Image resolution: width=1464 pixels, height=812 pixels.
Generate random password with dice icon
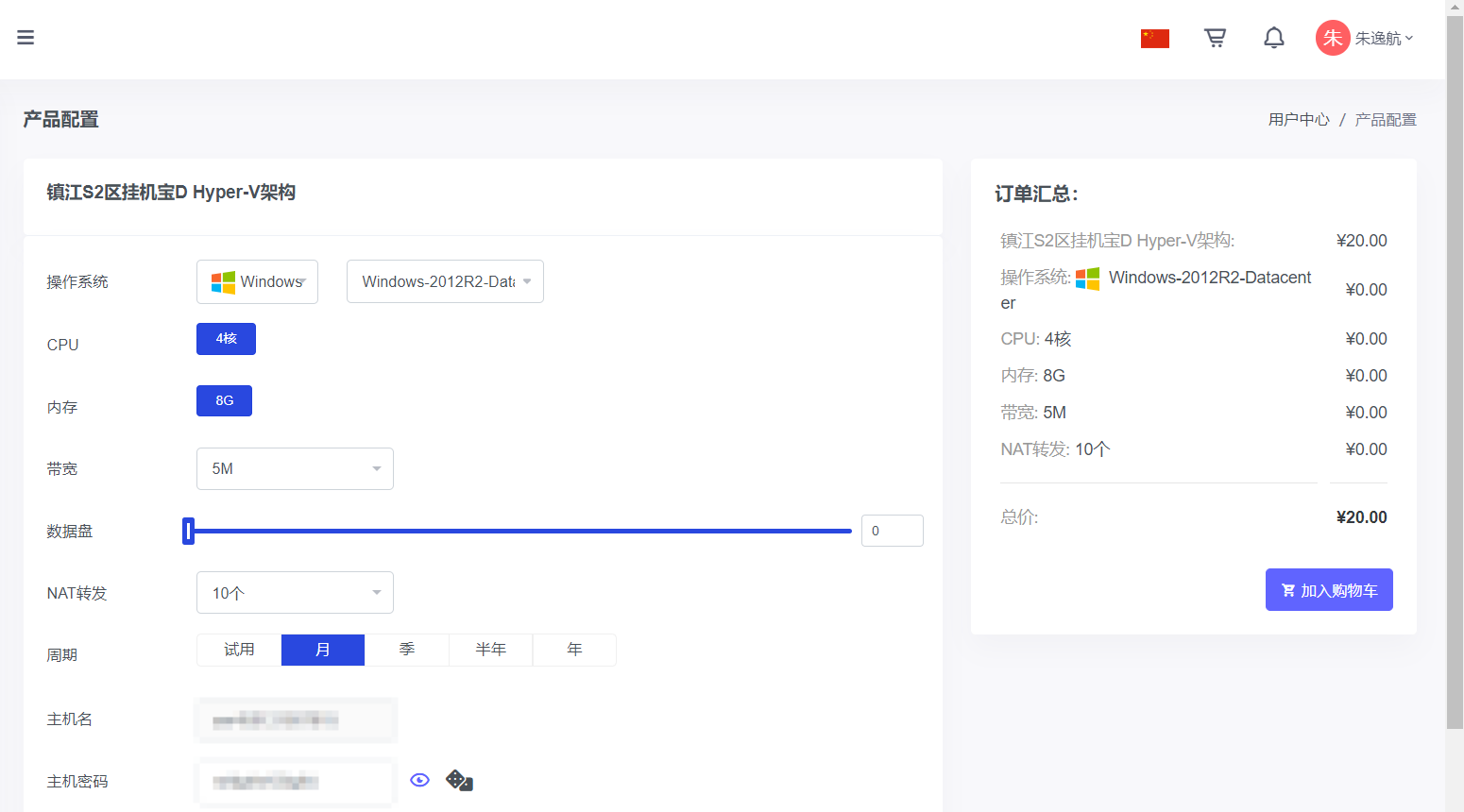tap(459, 780)
